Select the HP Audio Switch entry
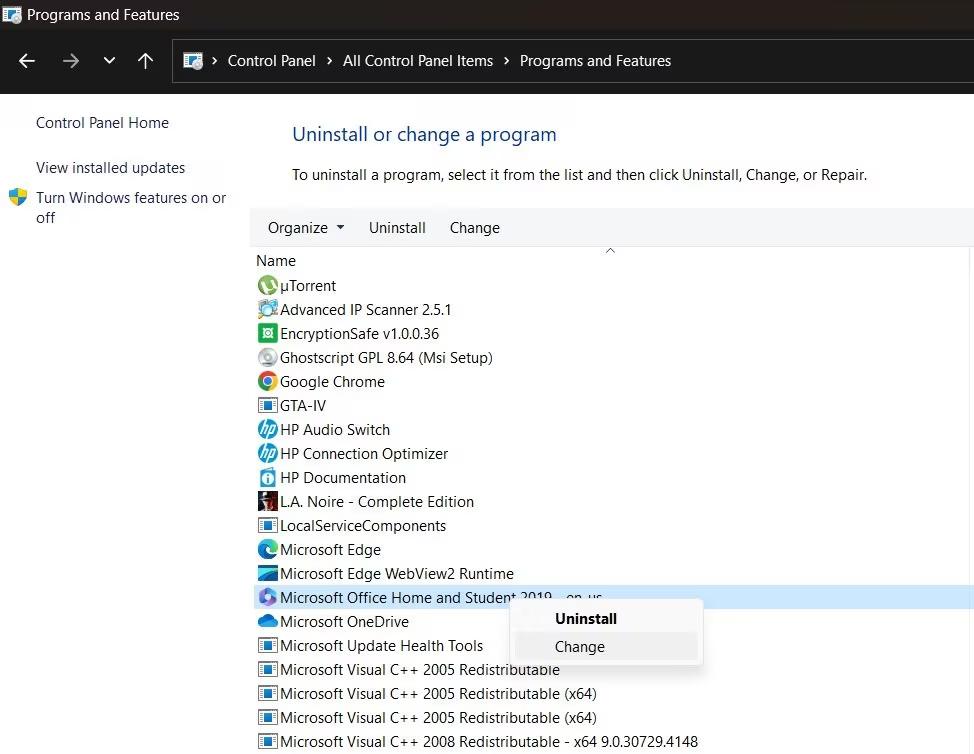974x754 pixels. tap(335, 430)
